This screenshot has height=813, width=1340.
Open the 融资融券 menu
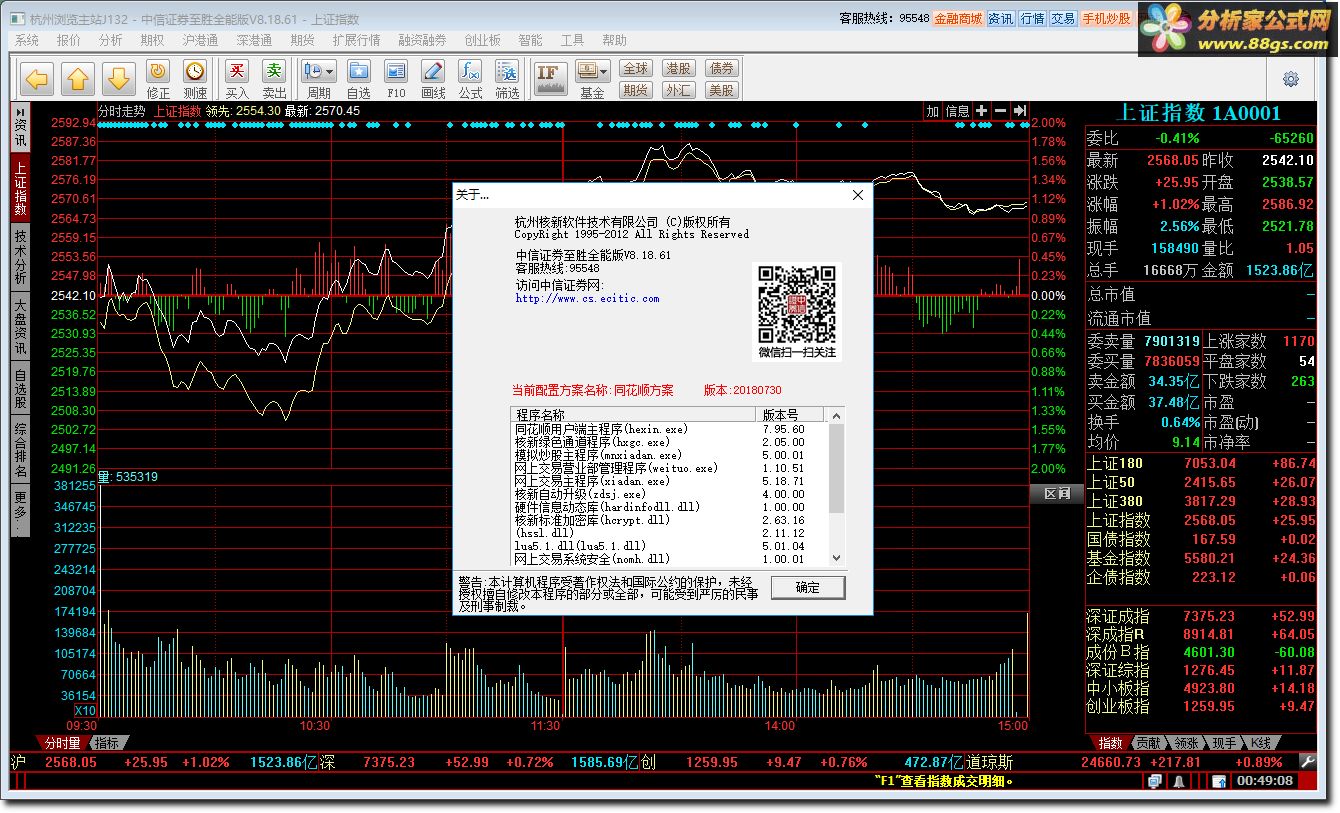pos(422,41)
